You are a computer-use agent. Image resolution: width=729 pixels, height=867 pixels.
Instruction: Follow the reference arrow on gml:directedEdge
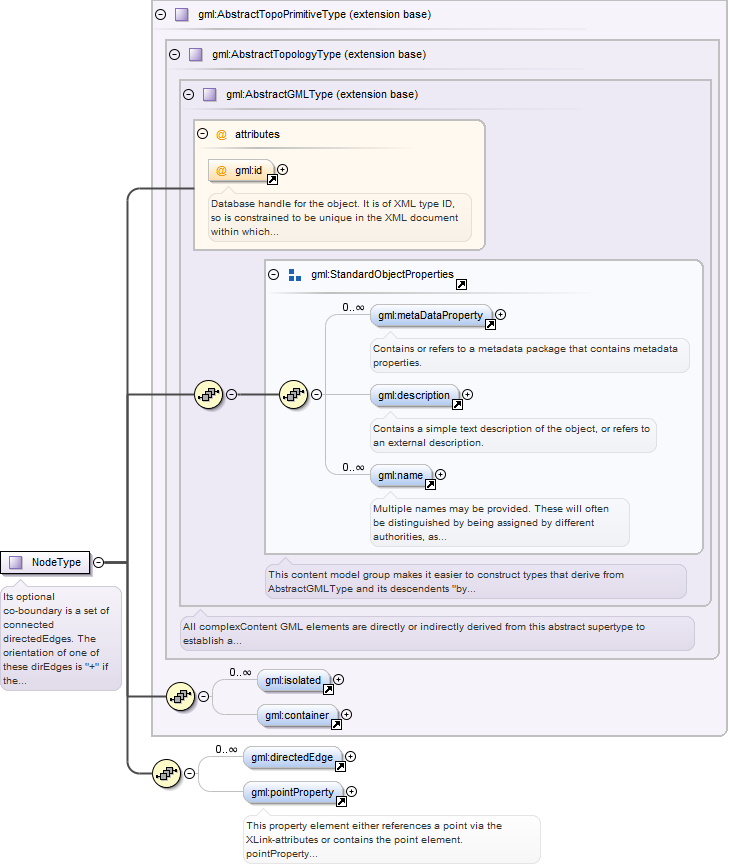341,766
